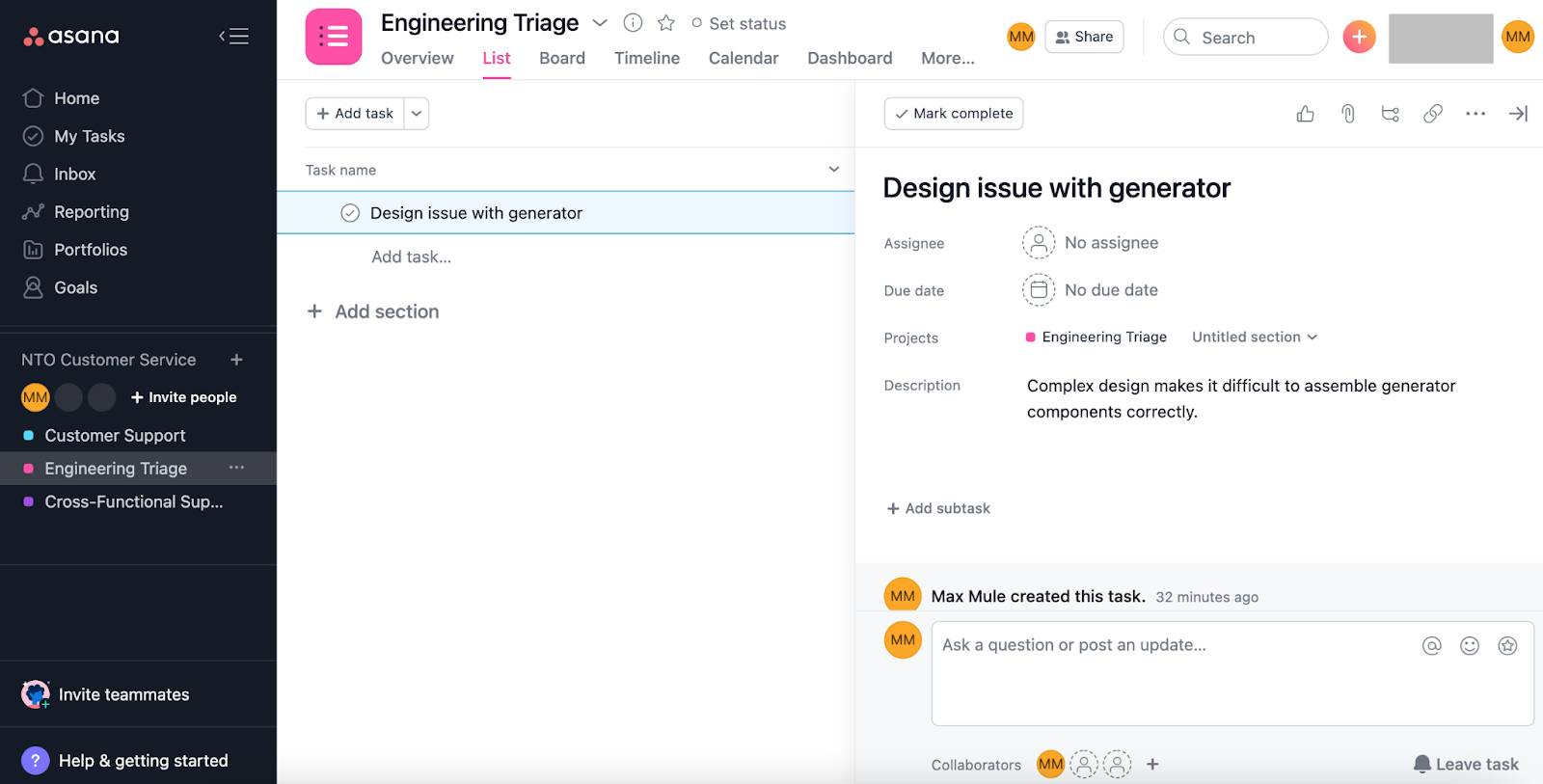
Task: Switch to the Timeline tab
Action: [x=647, y=58]
